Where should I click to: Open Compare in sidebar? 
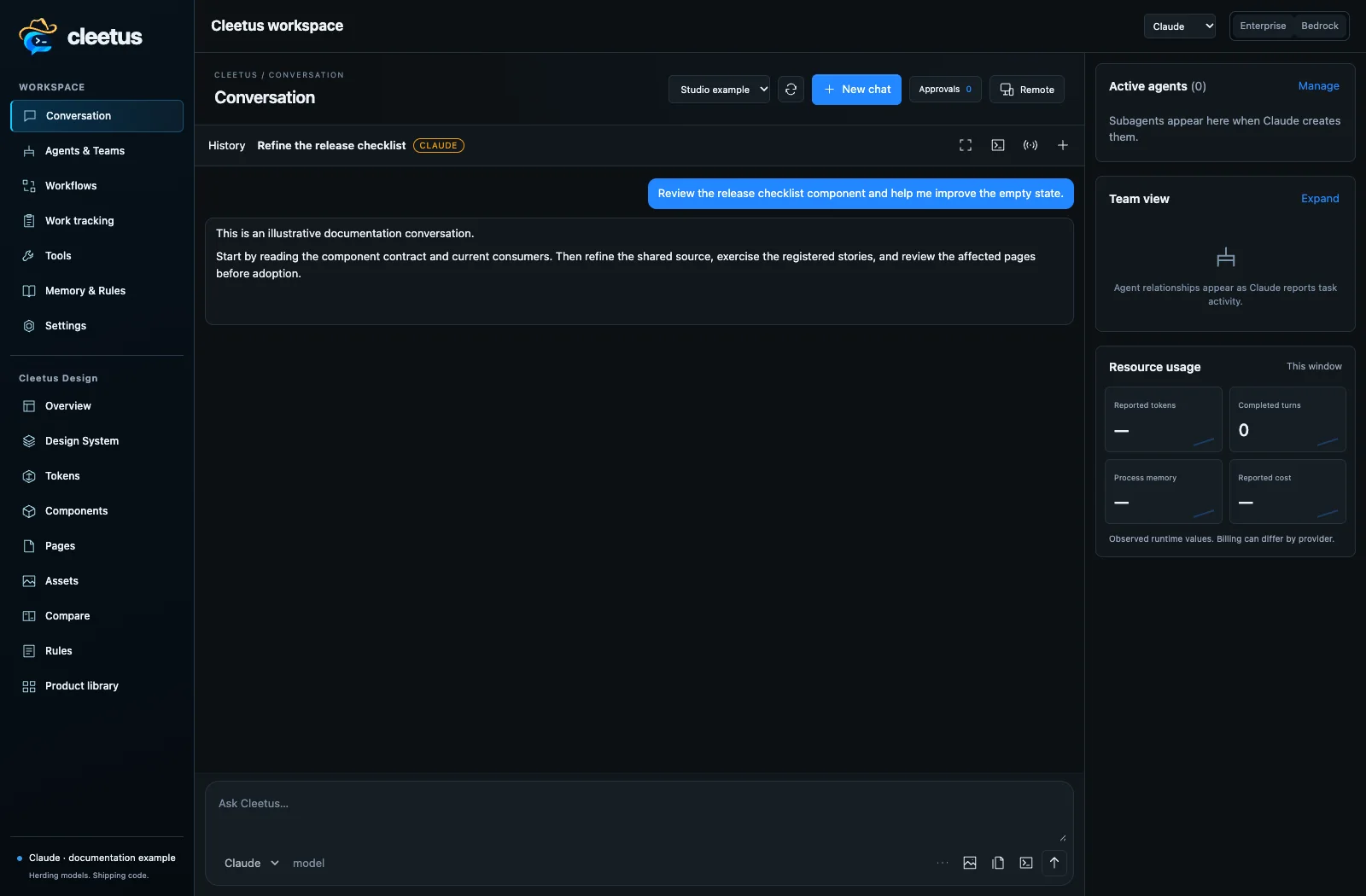click(x=96, y=616)
